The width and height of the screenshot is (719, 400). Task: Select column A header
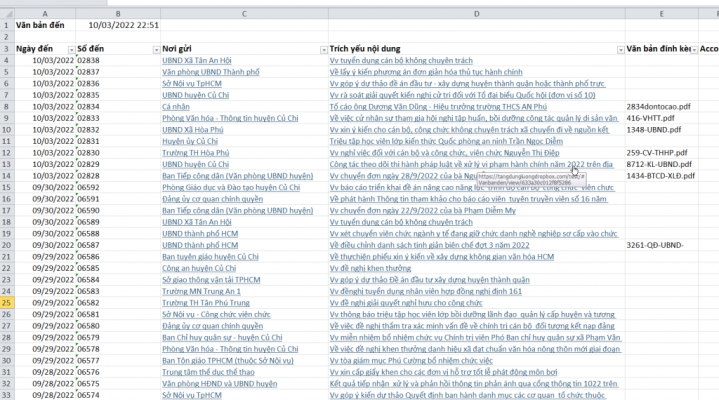tap(45, 14)
